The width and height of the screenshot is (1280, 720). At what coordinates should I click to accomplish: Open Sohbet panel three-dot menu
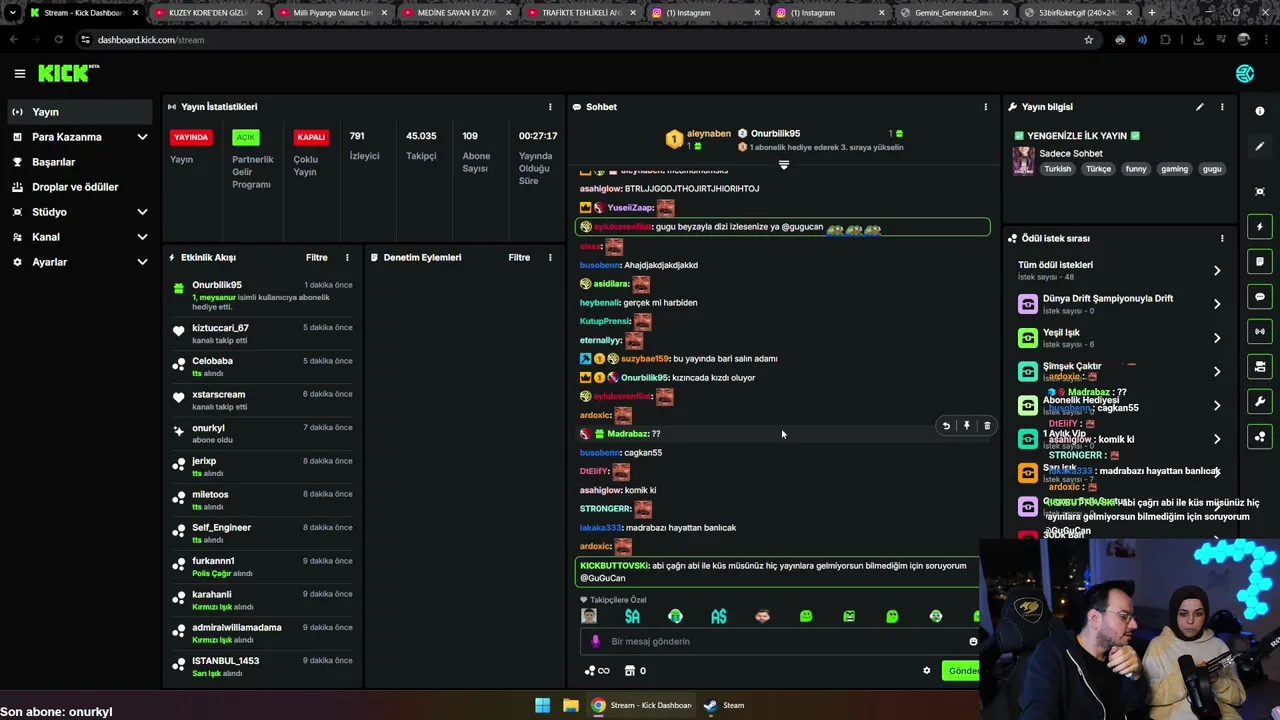[986, 107]
